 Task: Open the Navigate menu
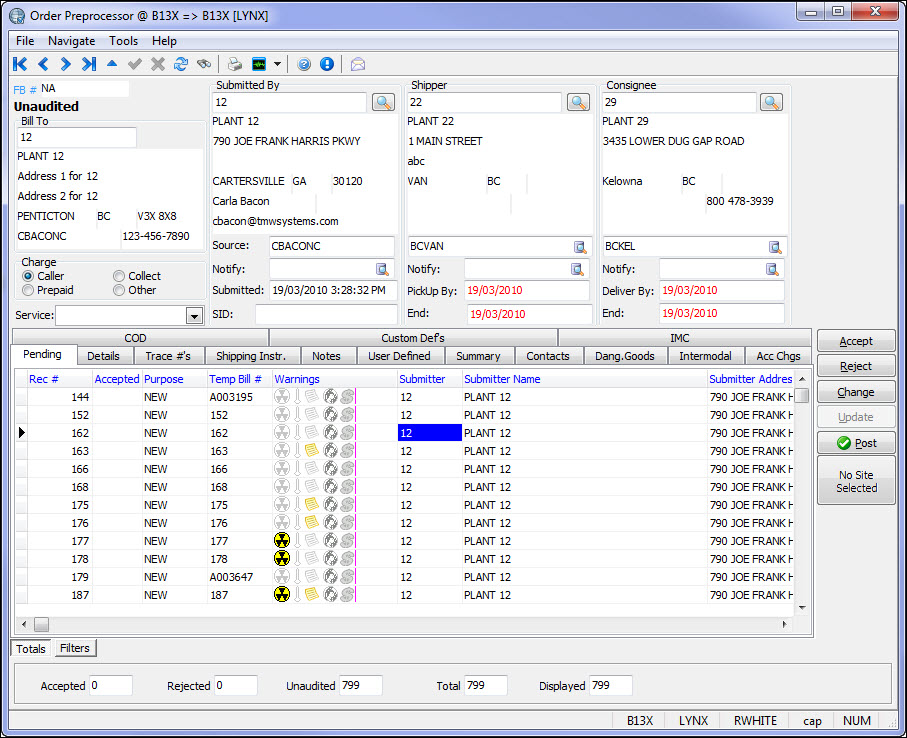pyautogui.click(x=71, y=41)
